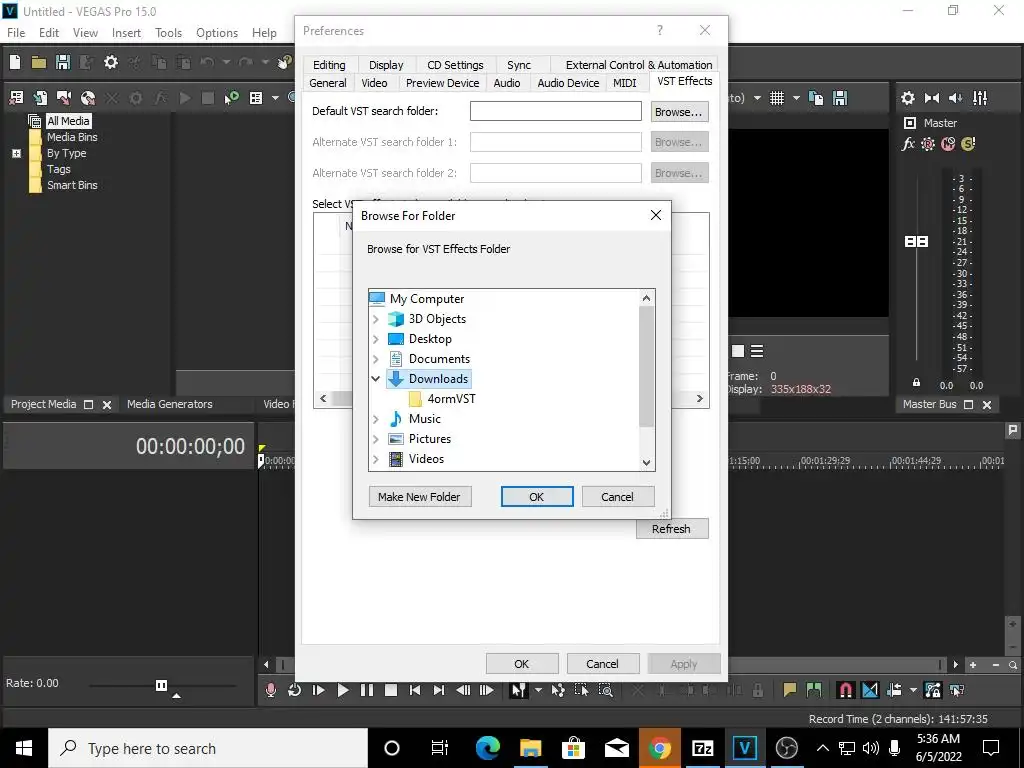Click the Refresh button in Preferences
This screenshot has height=768, width=1024.
pyautogui.click(x=671, y=528)
